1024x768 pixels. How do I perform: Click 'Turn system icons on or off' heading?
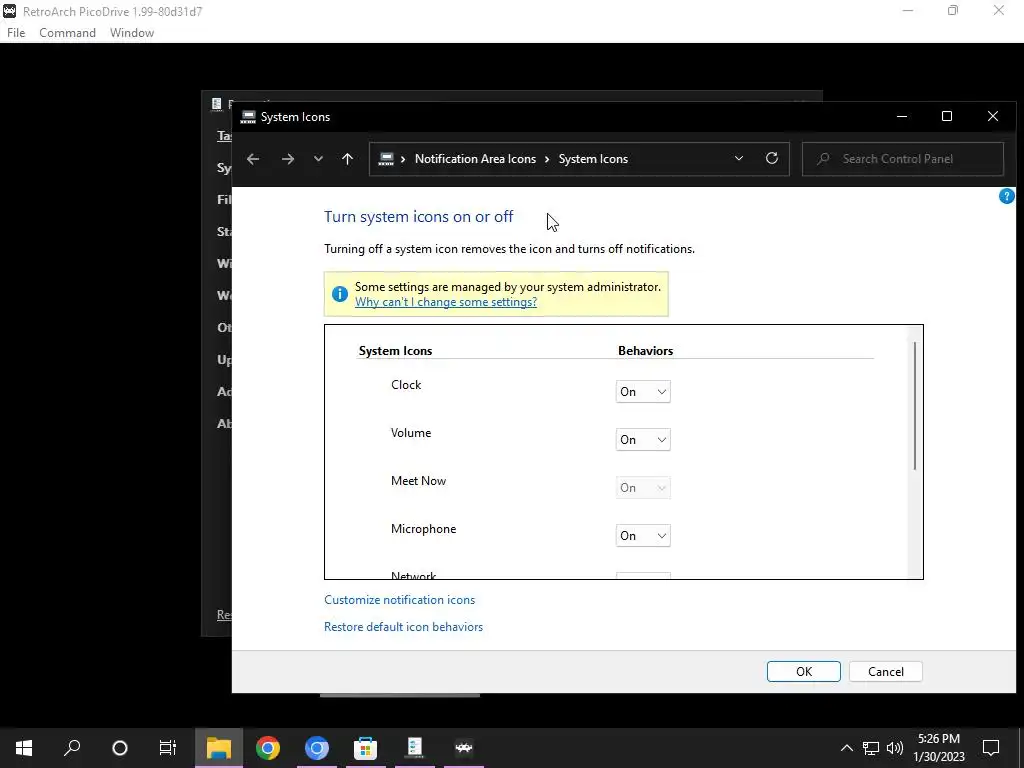[x=419, y=216]
